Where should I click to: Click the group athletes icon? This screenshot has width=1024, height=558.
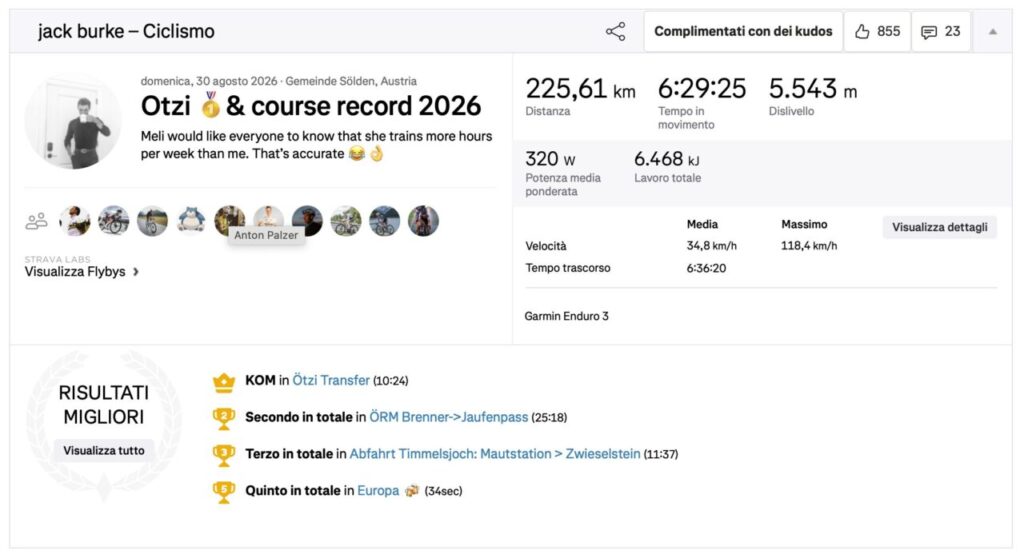[x=37, y=222]
